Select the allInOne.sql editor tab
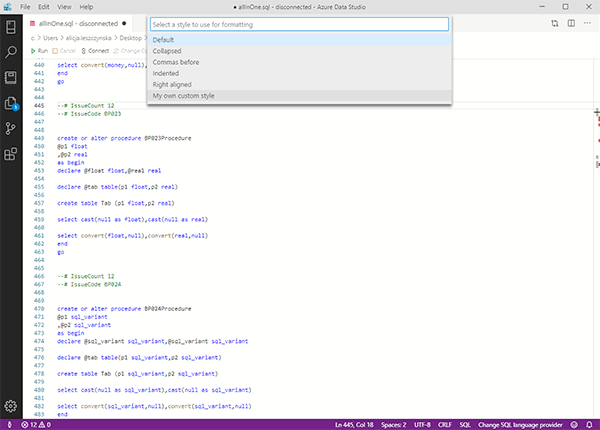The height and width of the screenshot is (430, 600). pyautogui.click(x=78, y=24)
